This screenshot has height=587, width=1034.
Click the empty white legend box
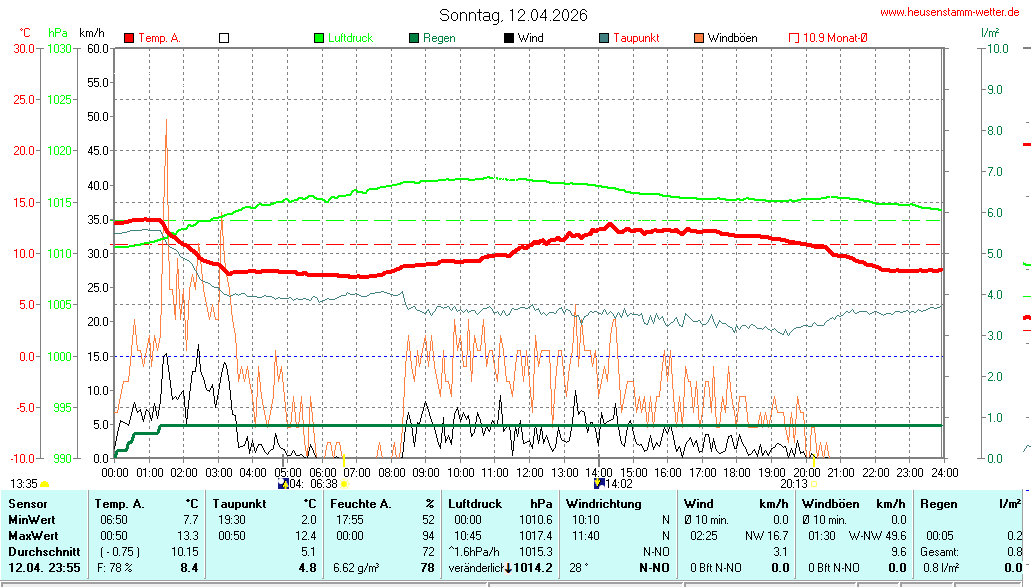coord(224,38)
